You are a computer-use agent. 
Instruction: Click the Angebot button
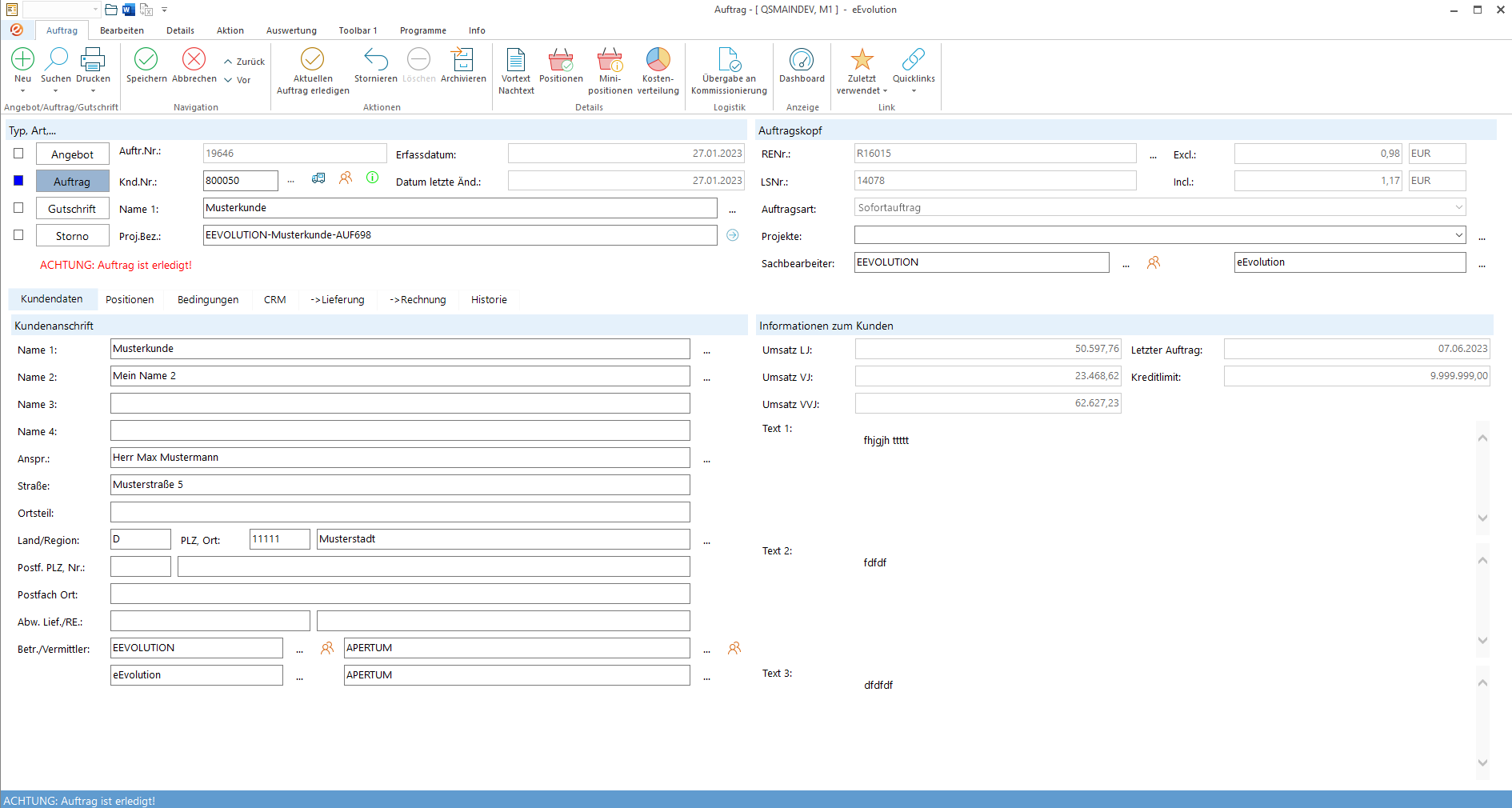point(73,154)
